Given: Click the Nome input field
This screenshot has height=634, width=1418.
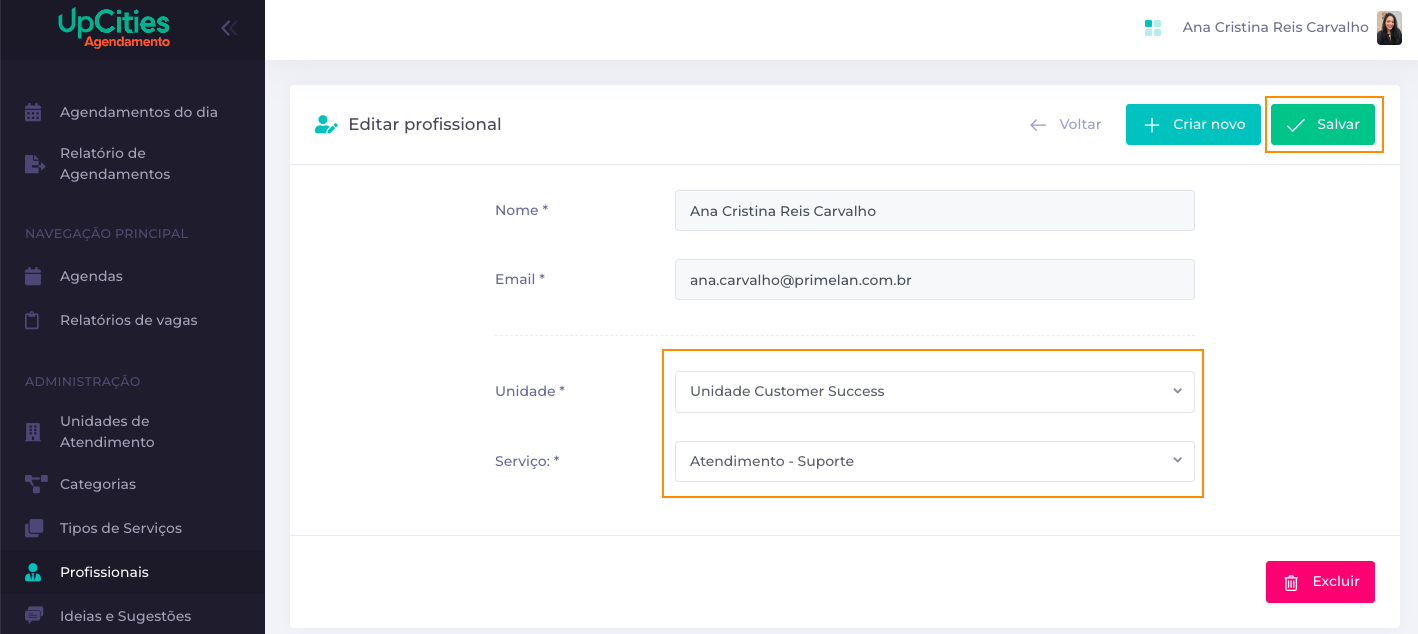Looking at the screenshot, I should 935,211.
